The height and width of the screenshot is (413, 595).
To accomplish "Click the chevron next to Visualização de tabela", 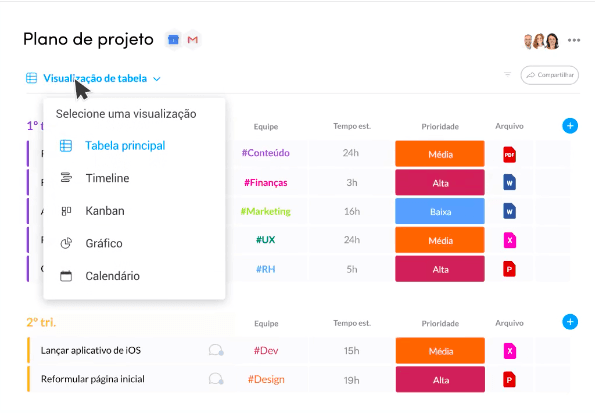I will [157, 79].
